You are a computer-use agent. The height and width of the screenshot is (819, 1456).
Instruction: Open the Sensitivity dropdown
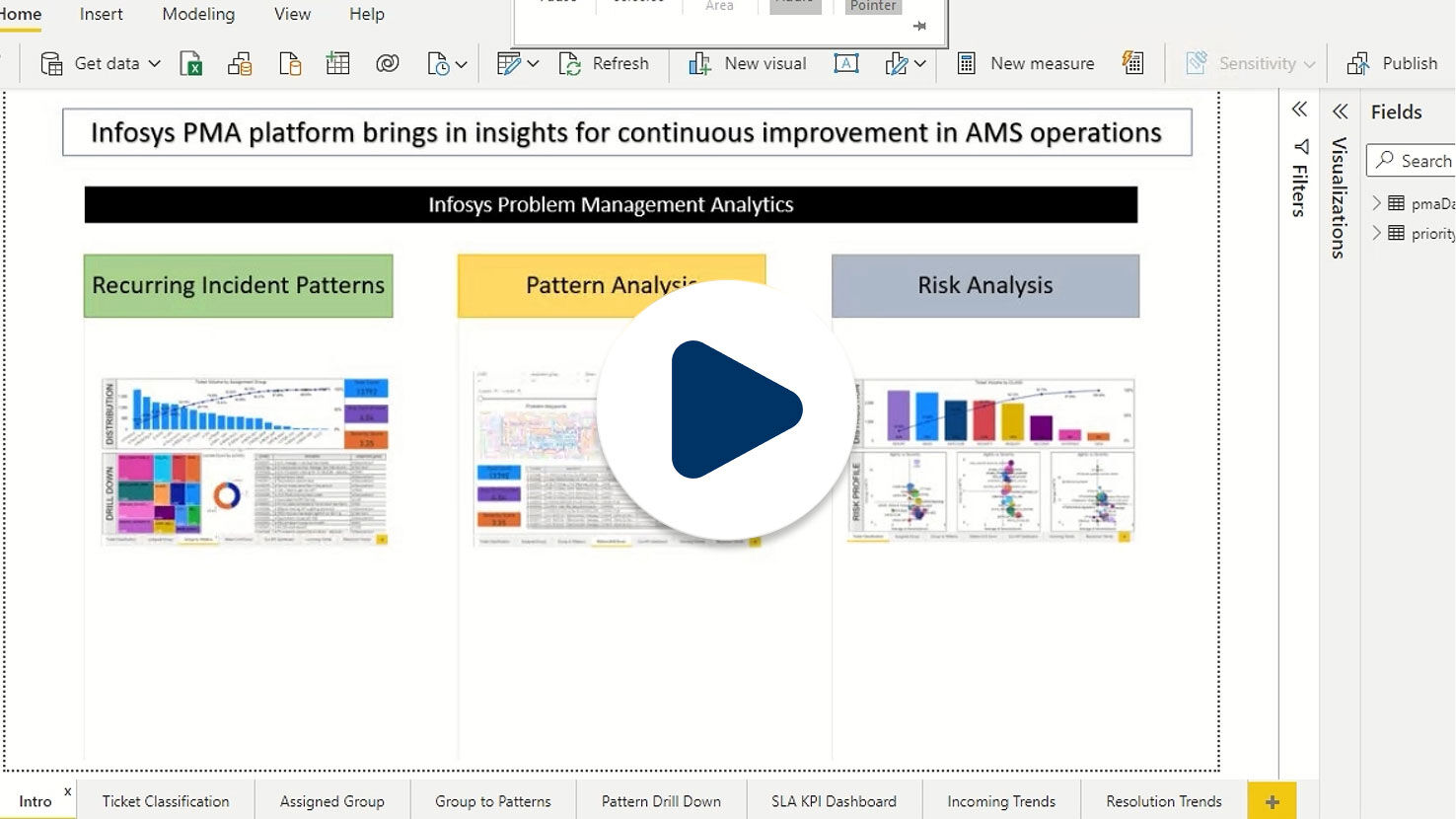click(x=1251, y=63)
